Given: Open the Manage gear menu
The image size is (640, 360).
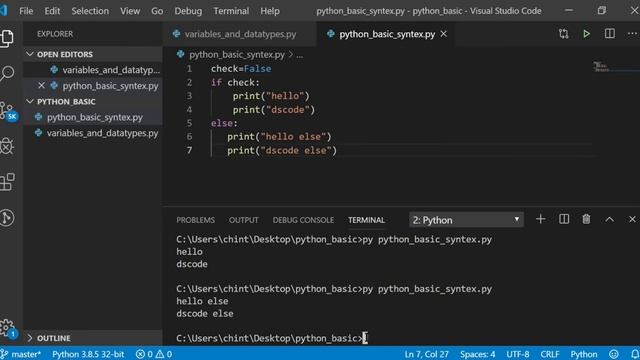Looking at the screenshot, I should pyautogui.click(x=7, y=327).
